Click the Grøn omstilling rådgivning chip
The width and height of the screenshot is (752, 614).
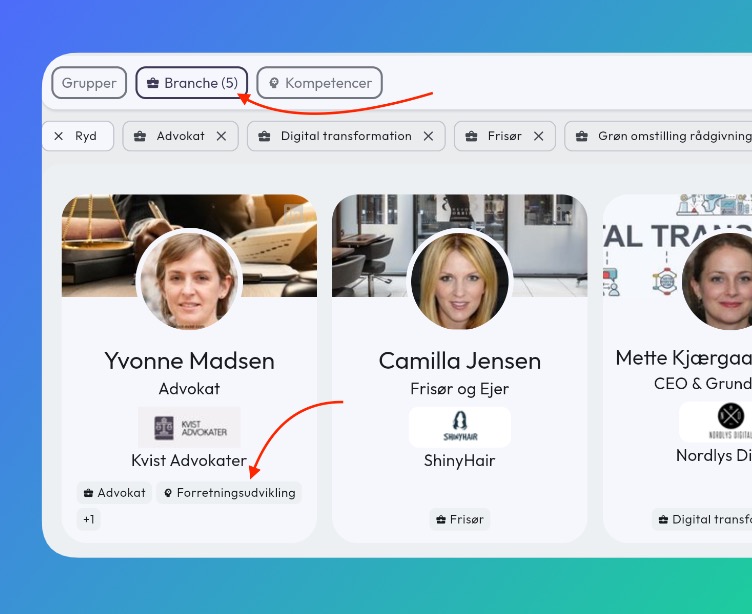pos(658,136)
